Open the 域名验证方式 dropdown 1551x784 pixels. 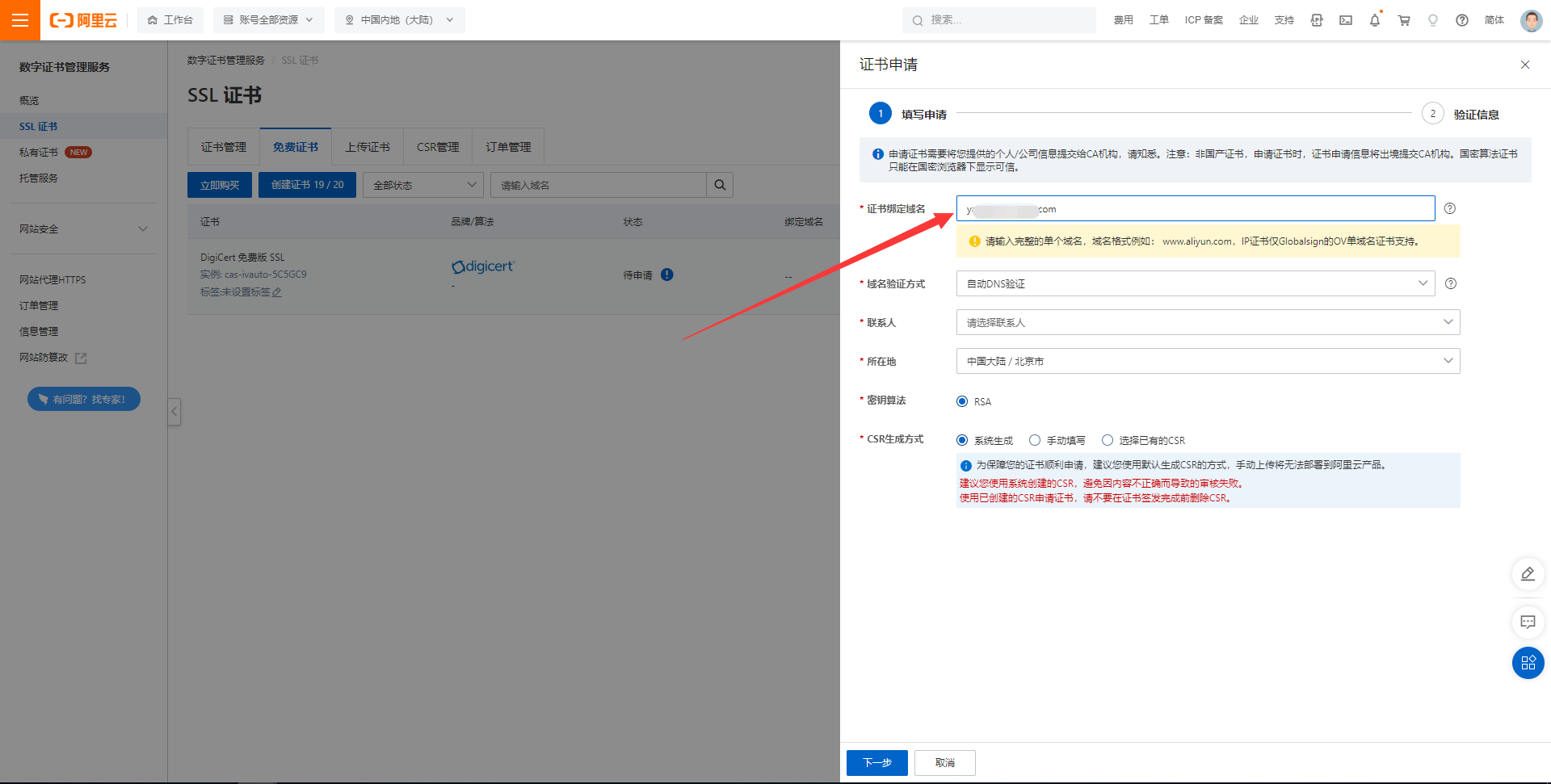tap(1196, 283)
